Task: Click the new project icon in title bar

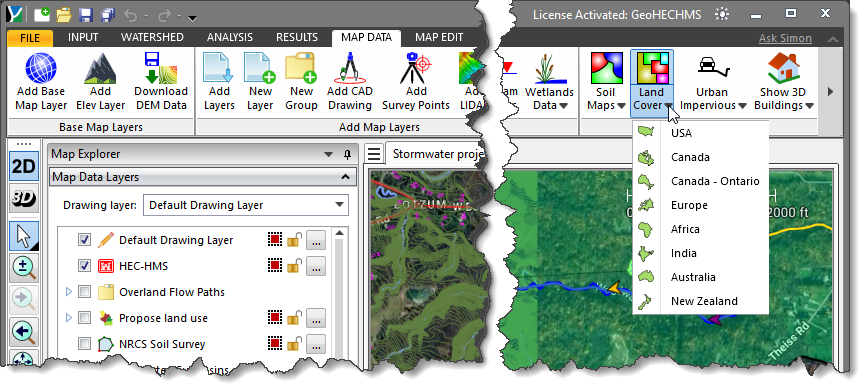Action: click(x=42, y=14)
